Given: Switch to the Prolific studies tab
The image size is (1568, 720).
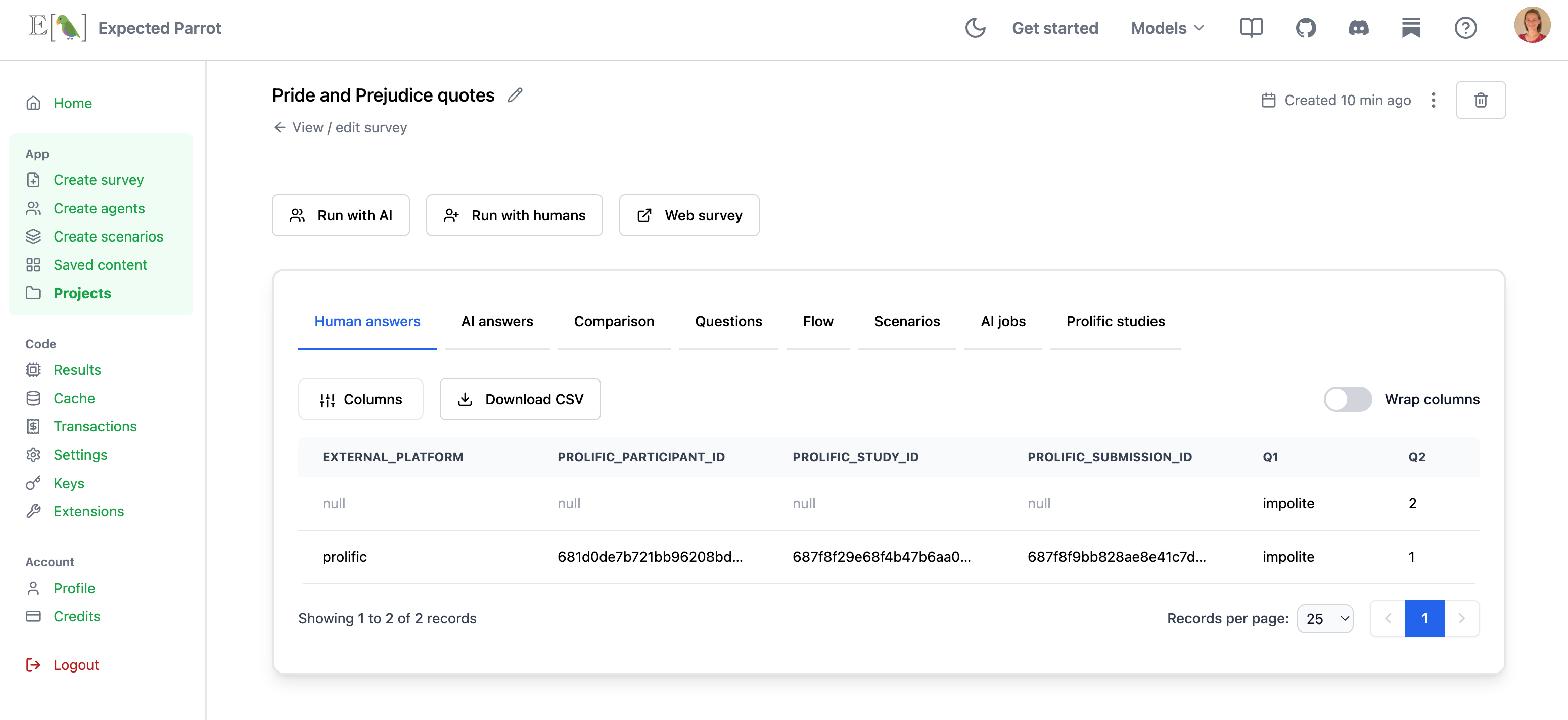Looking at the screenshot, I should (1115, 321).
